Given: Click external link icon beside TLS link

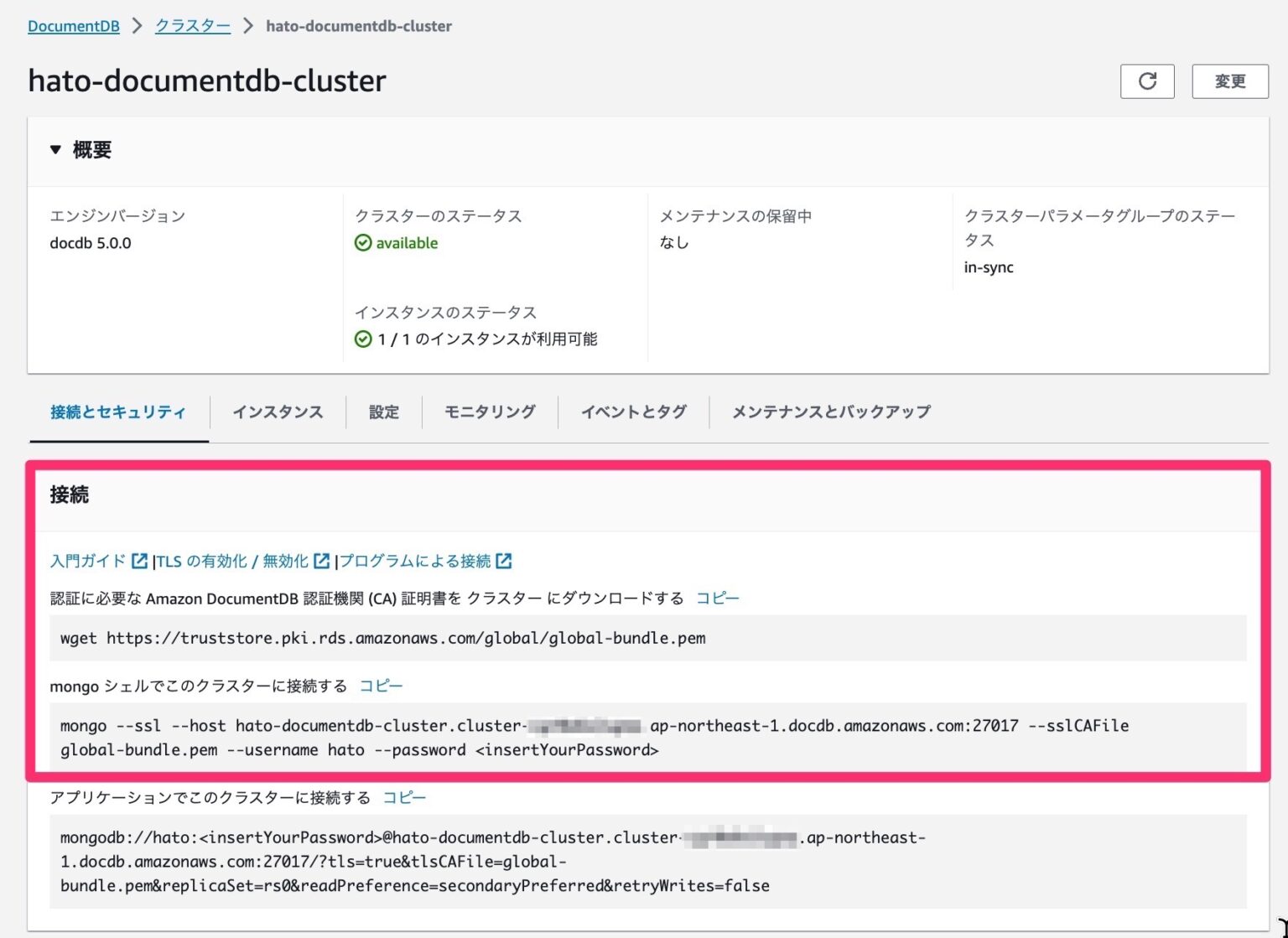Looking at the screenshot, I should pyautogui.click(x=322, y=561).
